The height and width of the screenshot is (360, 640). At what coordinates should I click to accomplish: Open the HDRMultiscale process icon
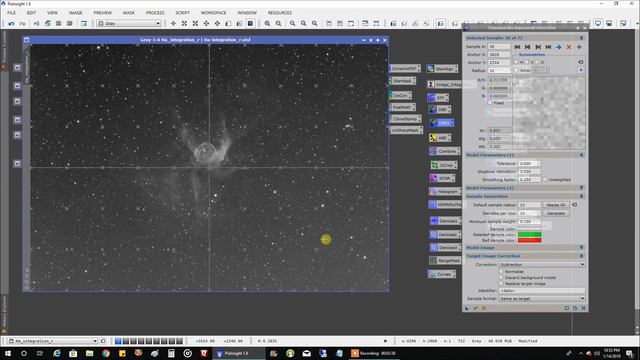point(445,204)
